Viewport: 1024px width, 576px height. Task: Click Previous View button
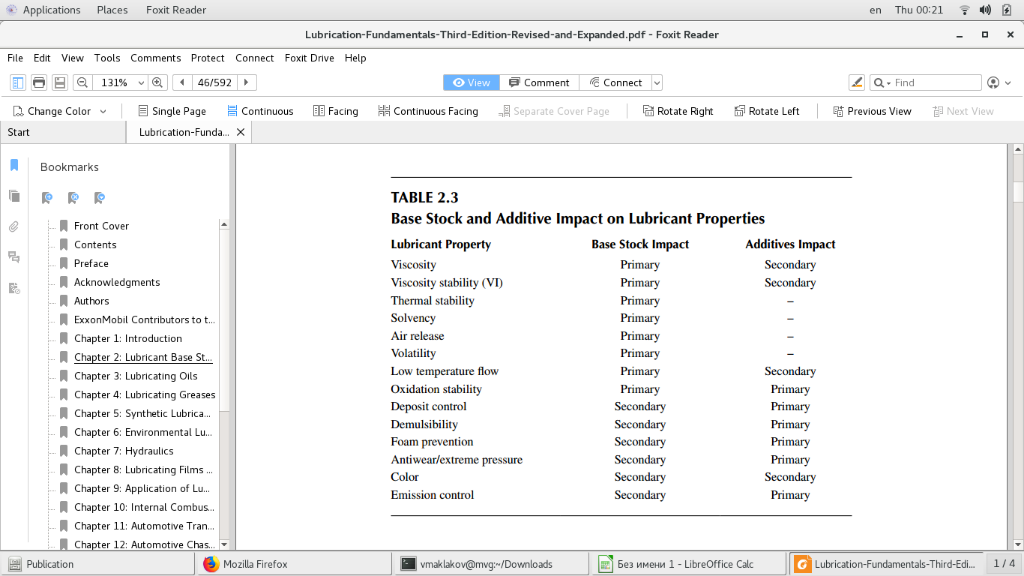(x=872, y=111)
